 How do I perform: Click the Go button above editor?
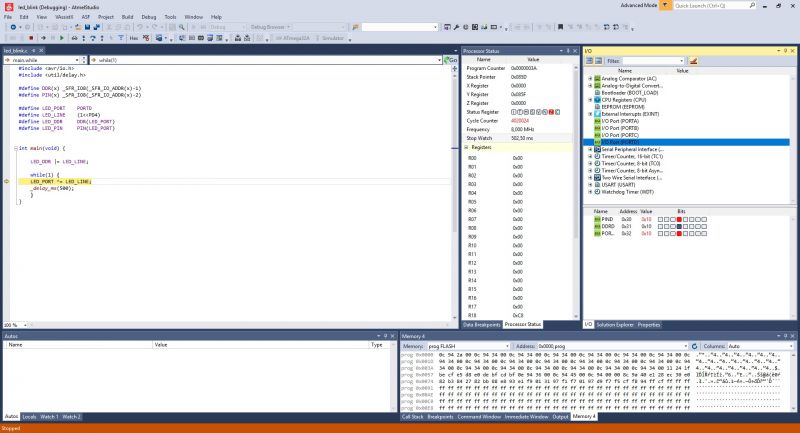[451, 60]
